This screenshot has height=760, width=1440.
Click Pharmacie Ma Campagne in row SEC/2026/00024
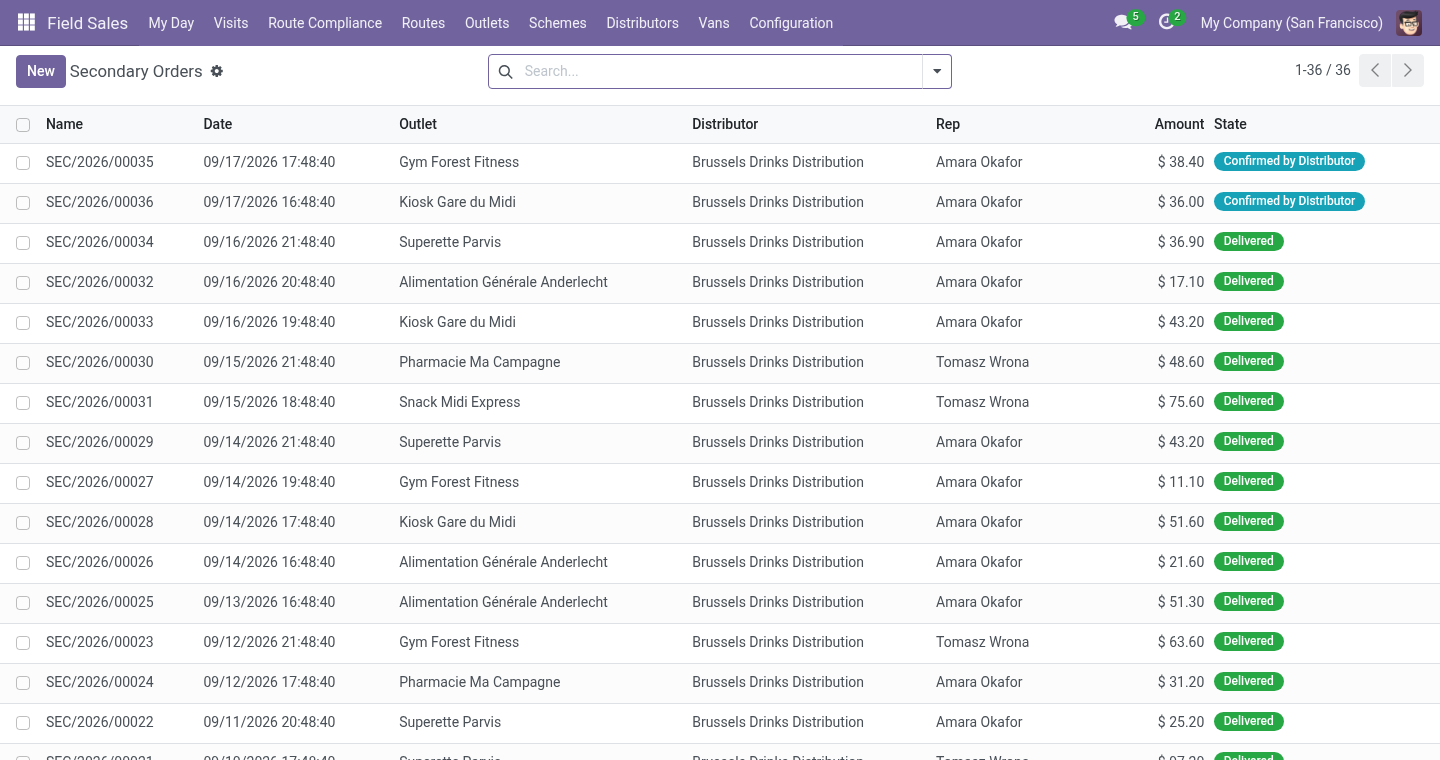pyautogui.click(x=479, y=682)
